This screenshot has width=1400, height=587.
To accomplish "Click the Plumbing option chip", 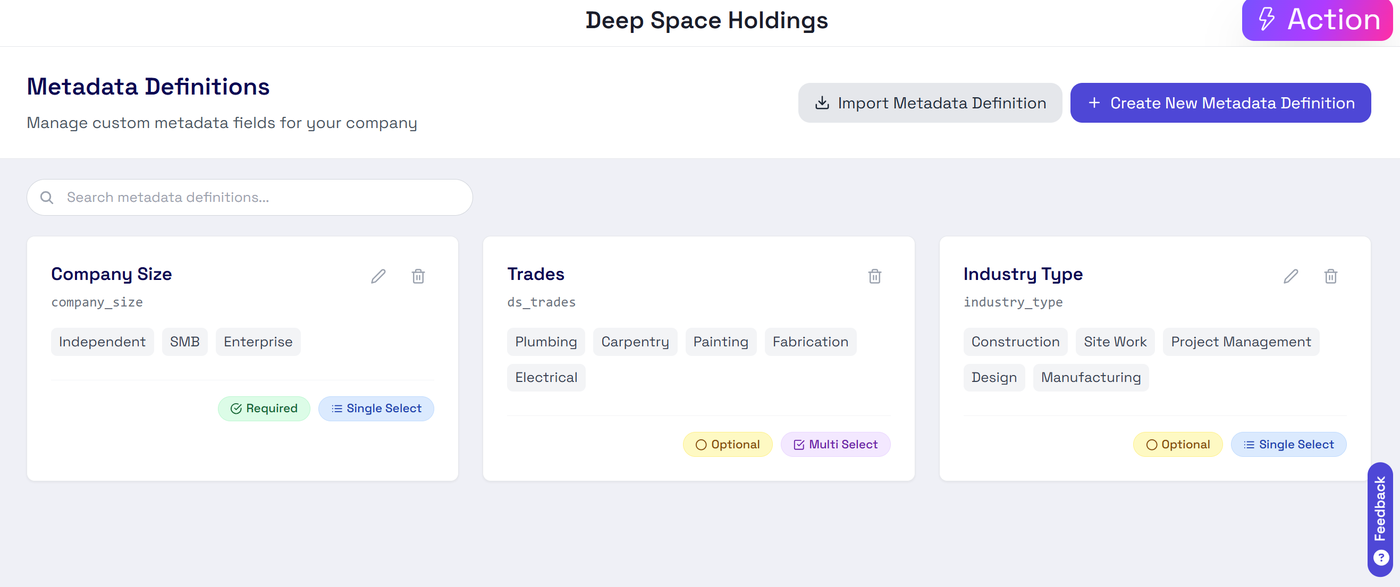I will (546, 342).
